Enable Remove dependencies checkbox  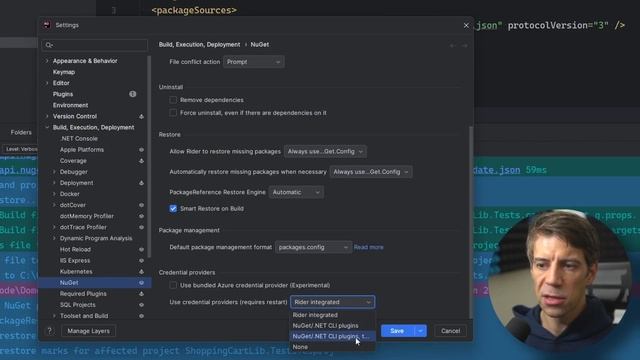click(173, 100)
